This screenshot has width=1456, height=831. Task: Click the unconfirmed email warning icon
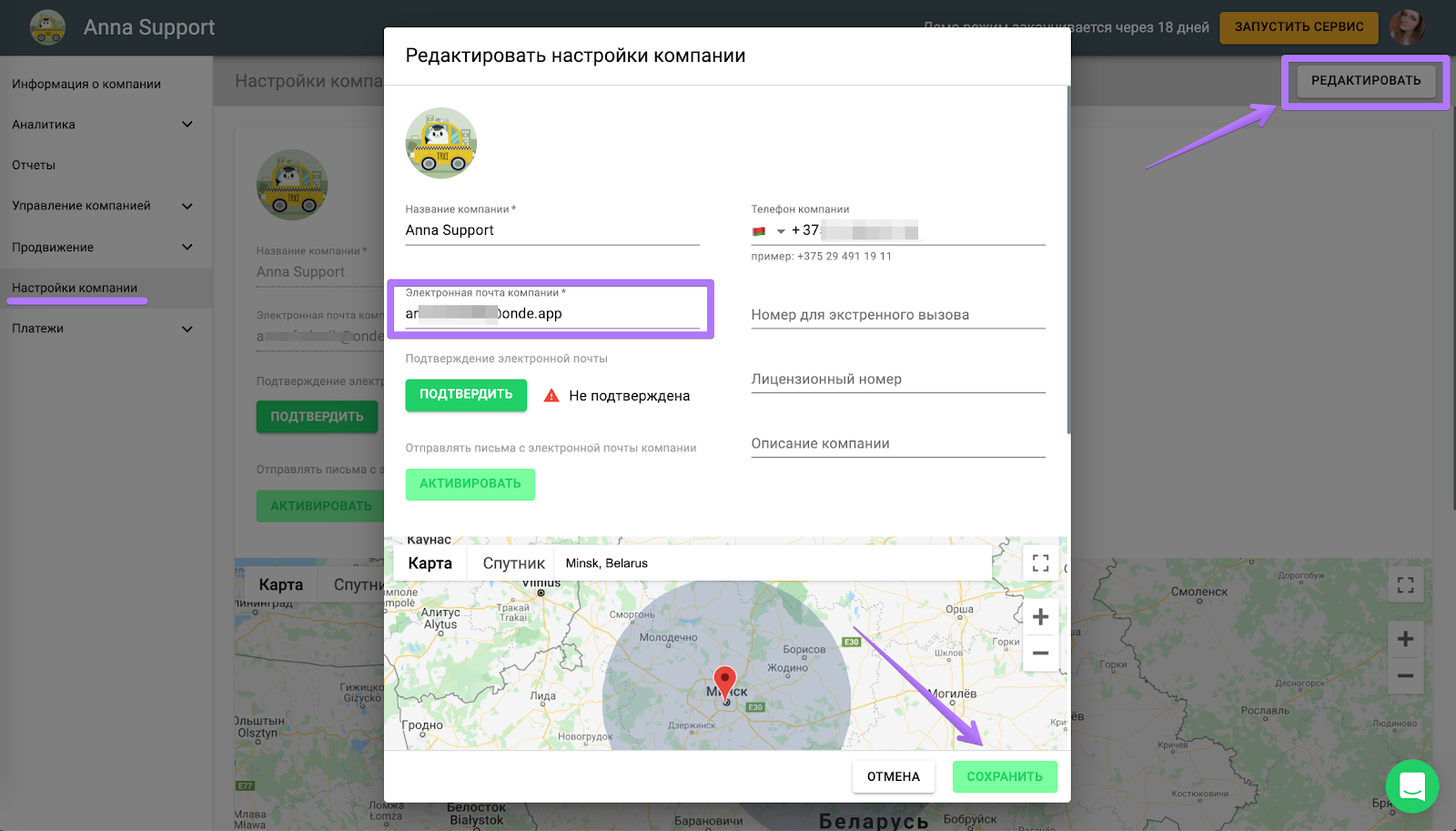coord(551,396)
